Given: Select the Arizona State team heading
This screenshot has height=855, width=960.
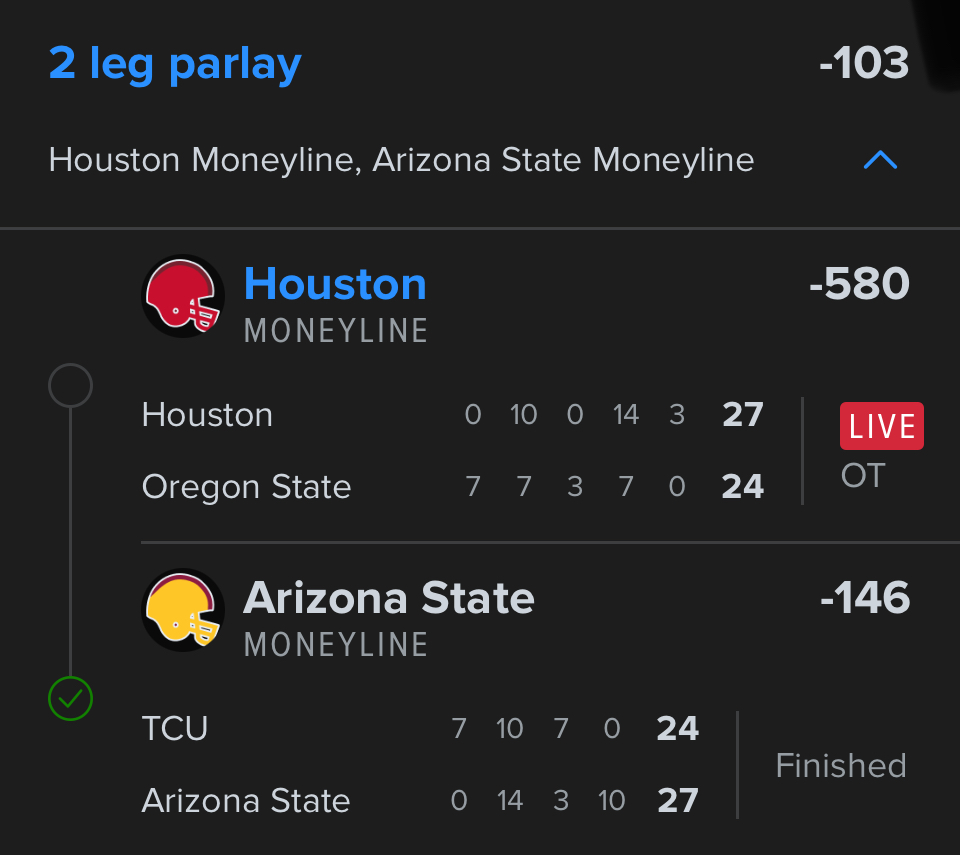Looking at the screenshot, I should pos(389,598).
